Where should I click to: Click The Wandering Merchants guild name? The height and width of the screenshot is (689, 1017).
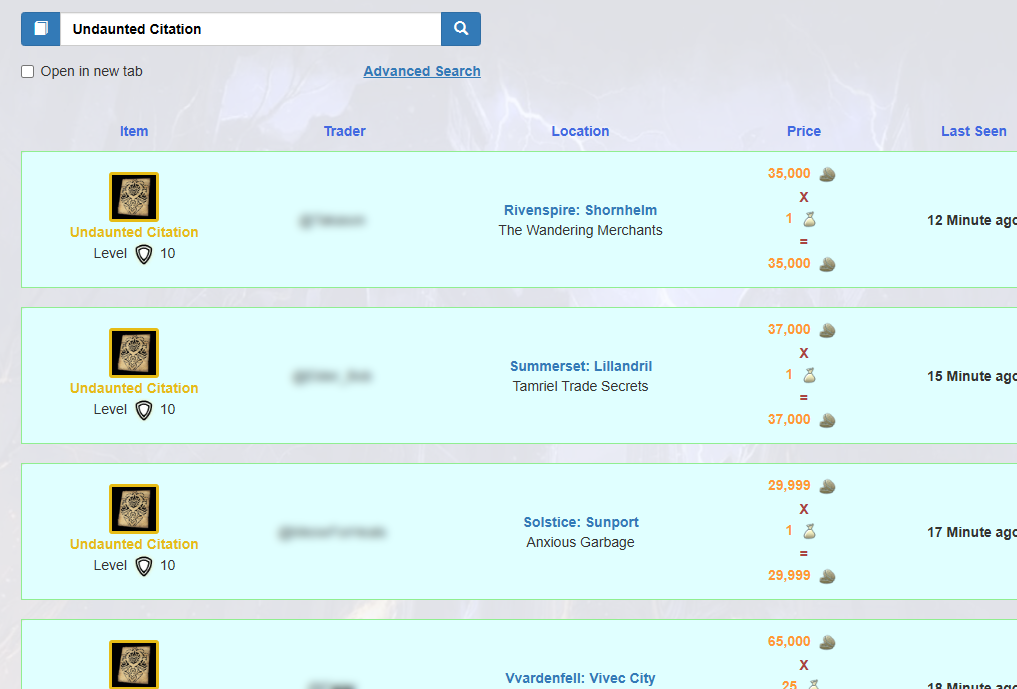pyautogui.click(x=580, y=230)
